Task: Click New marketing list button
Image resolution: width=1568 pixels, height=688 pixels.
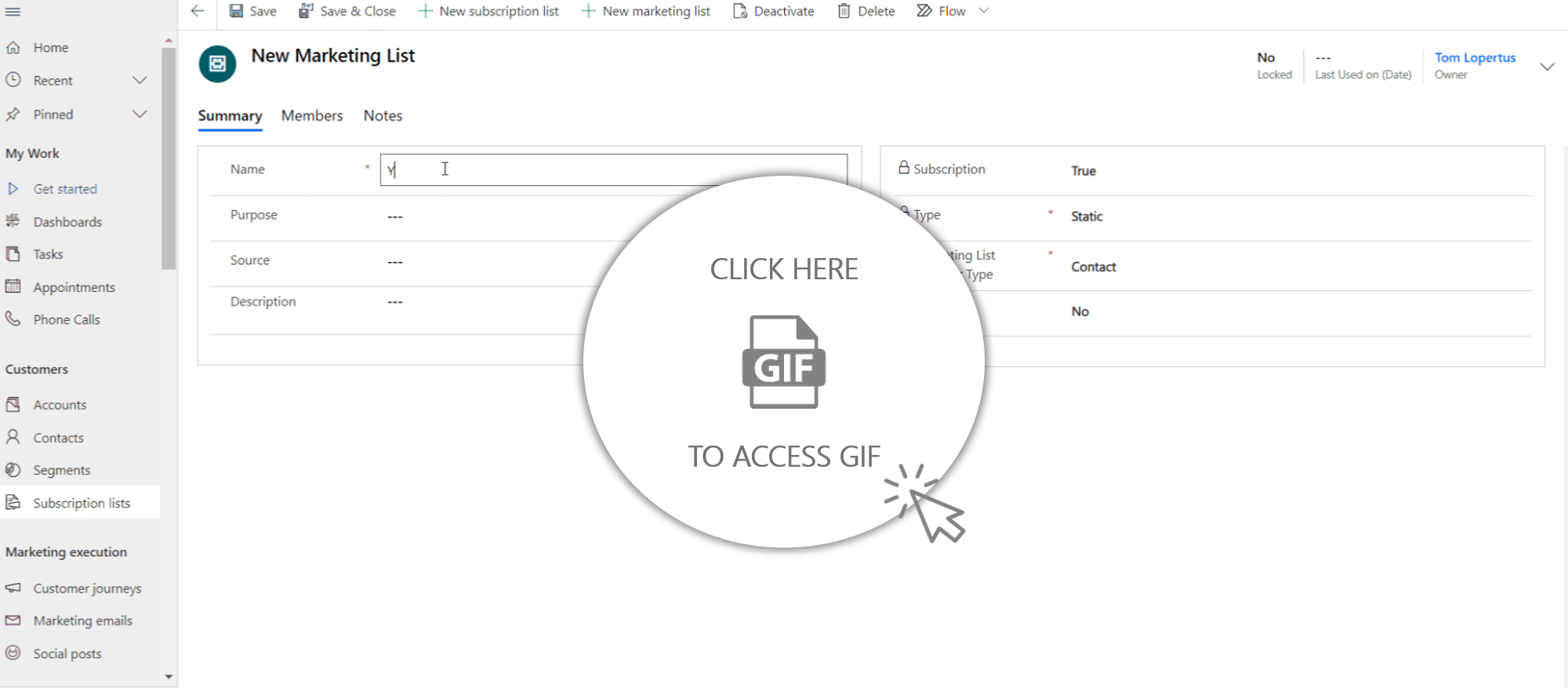Action: tap(645, 11)
